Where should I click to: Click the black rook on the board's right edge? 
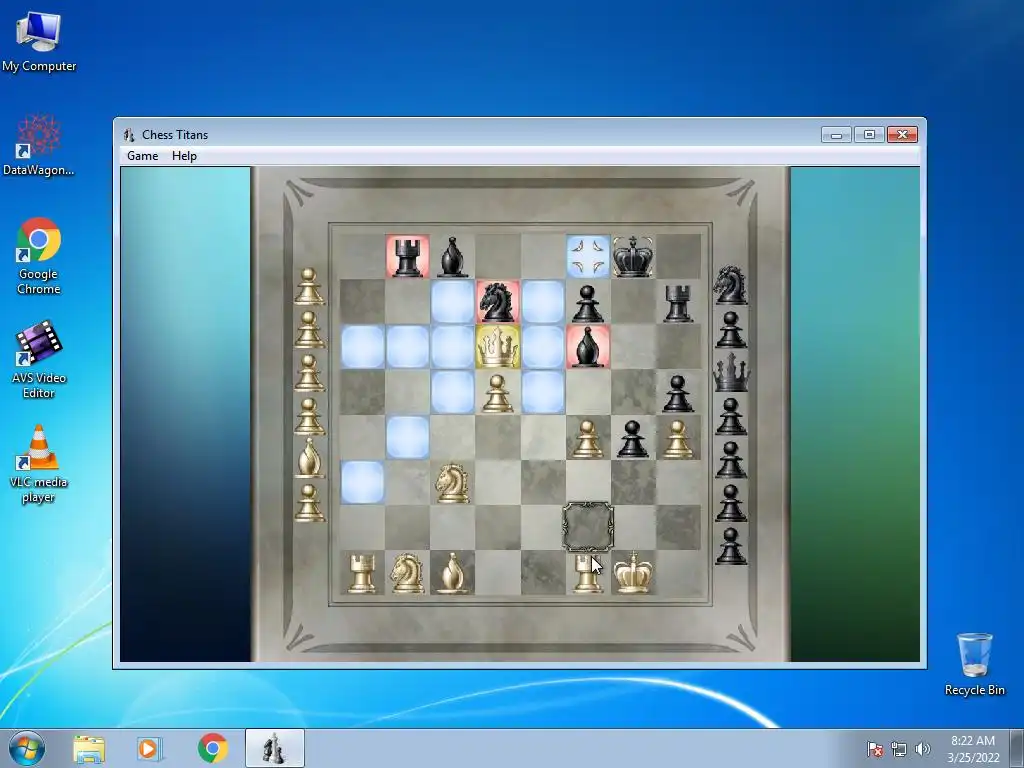point(678,303)
